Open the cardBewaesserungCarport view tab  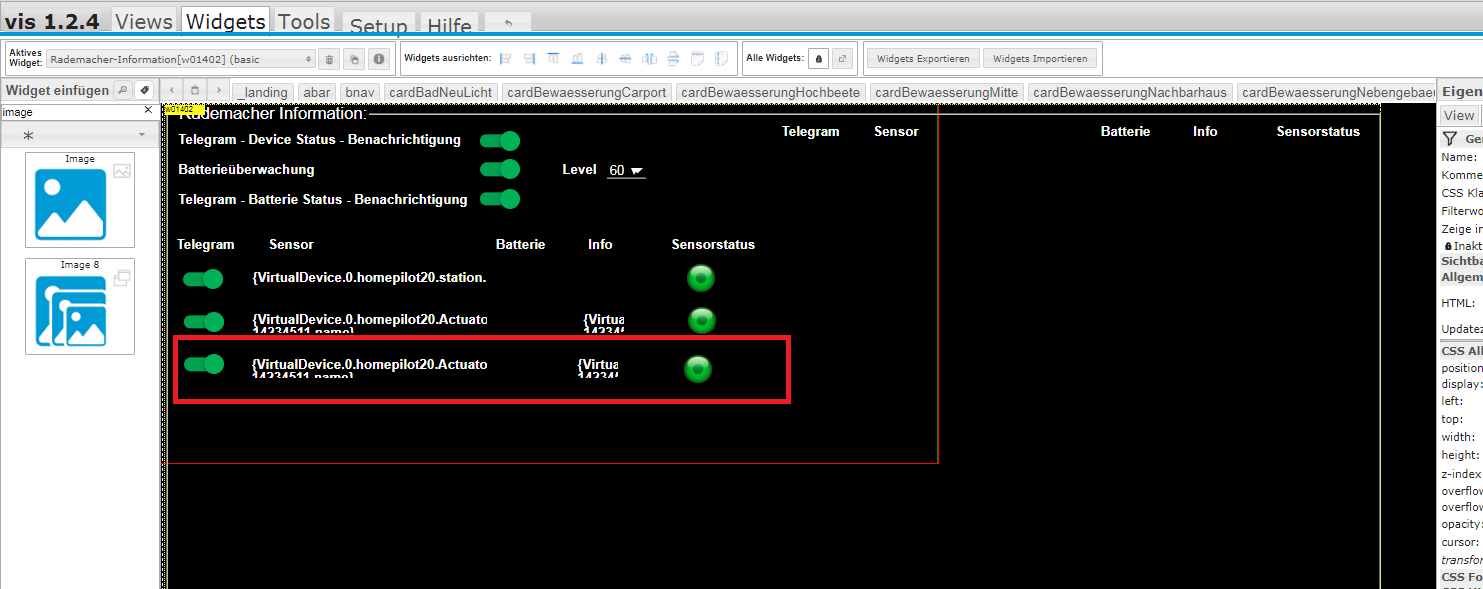(587, 92)
